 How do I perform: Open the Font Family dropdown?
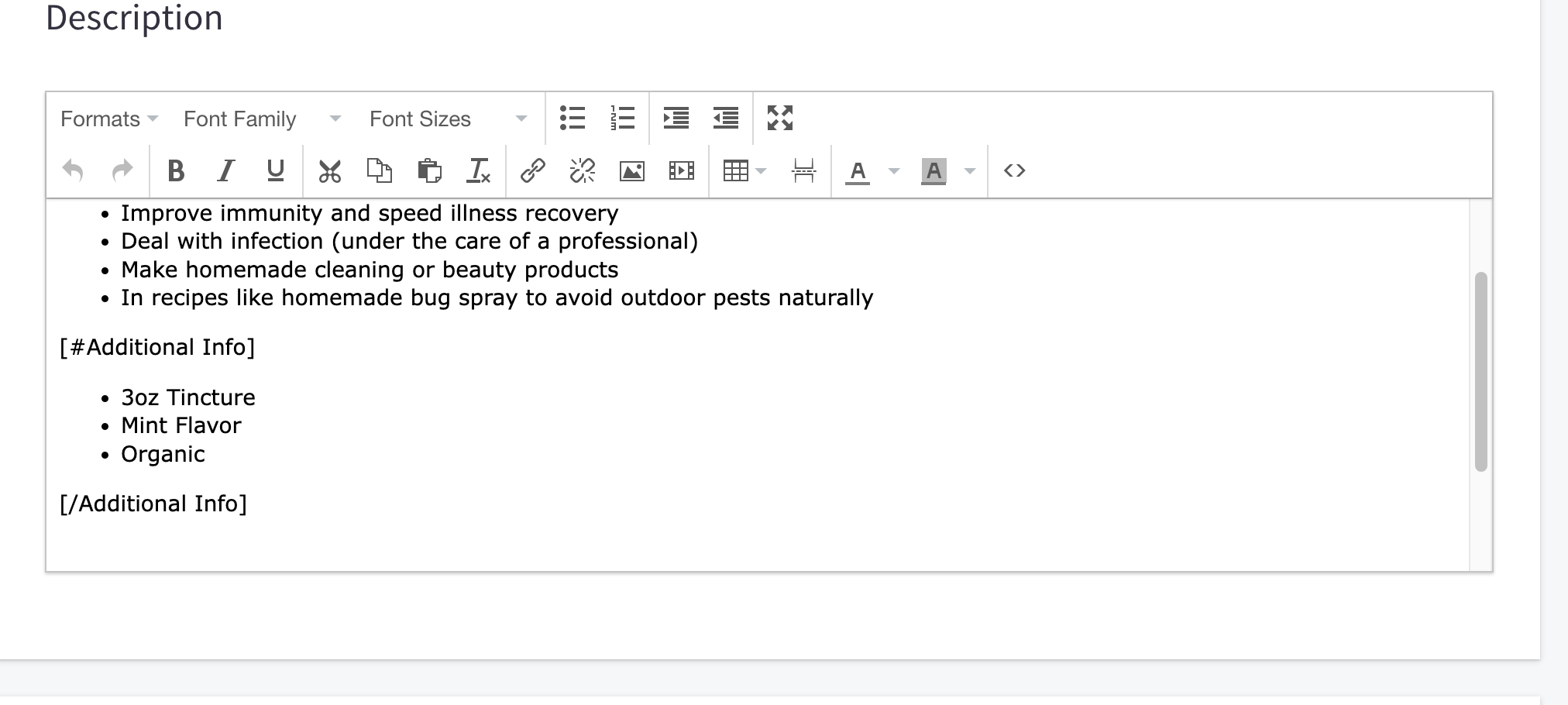[x=262, y=119]
